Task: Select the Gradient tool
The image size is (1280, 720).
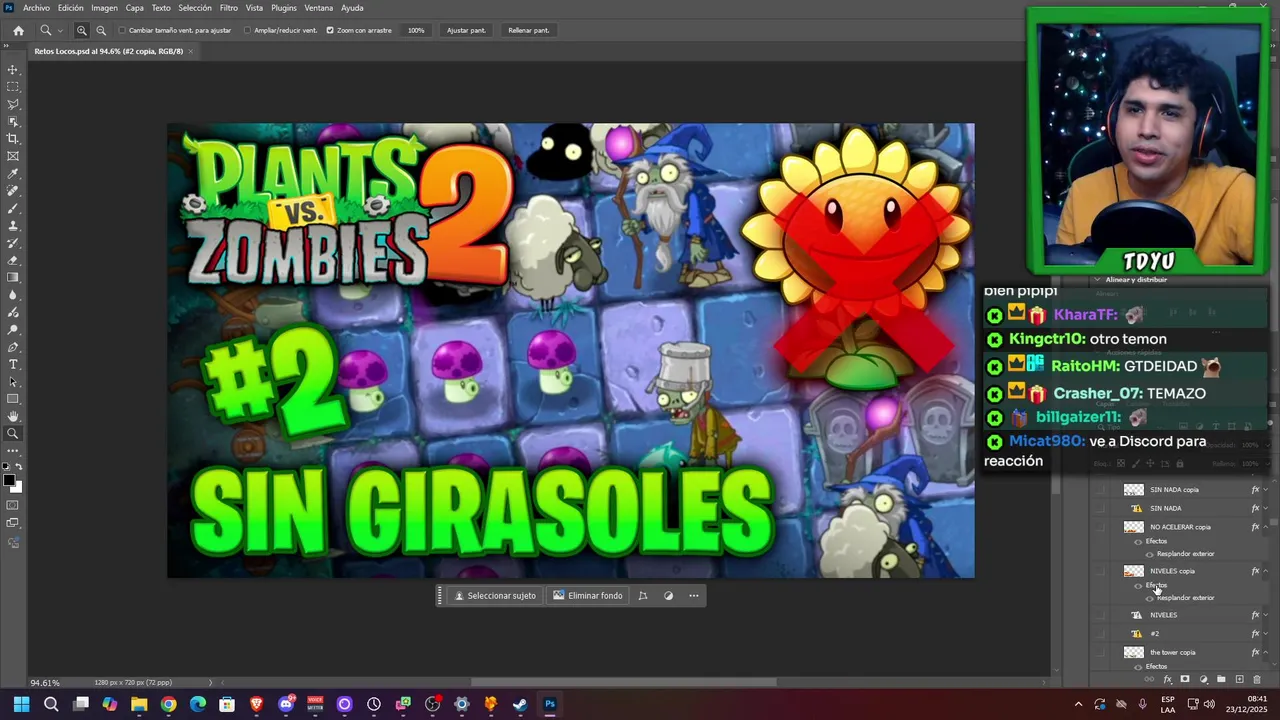Action: [13, 278]
